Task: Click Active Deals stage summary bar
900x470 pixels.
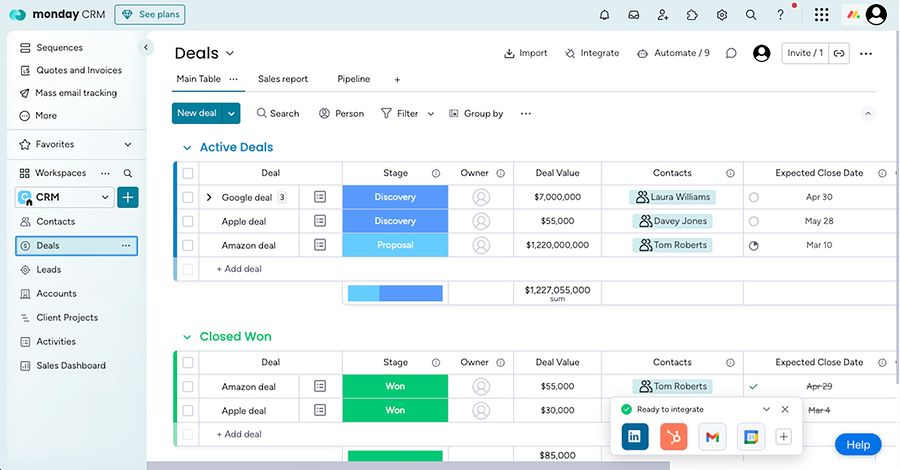Action: point(395,293)
